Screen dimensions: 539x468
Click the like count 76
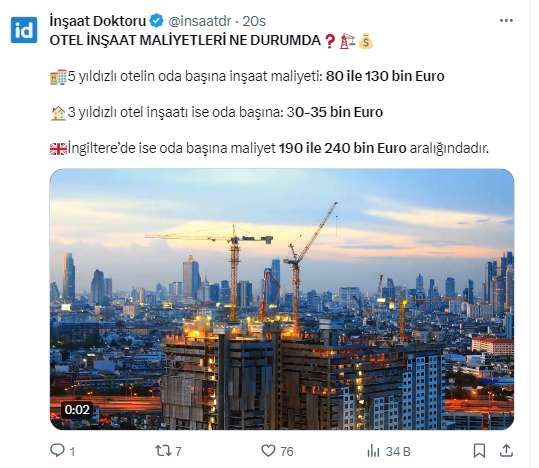287,451
